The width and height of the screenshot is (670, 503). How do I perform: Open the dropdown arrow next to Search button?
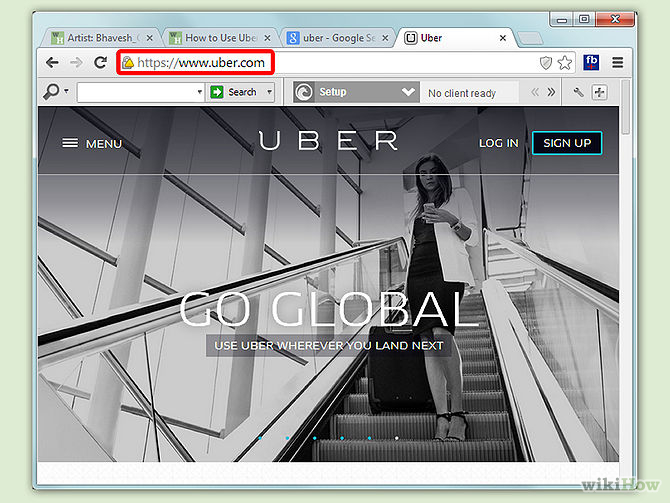[x=269, y=92]
